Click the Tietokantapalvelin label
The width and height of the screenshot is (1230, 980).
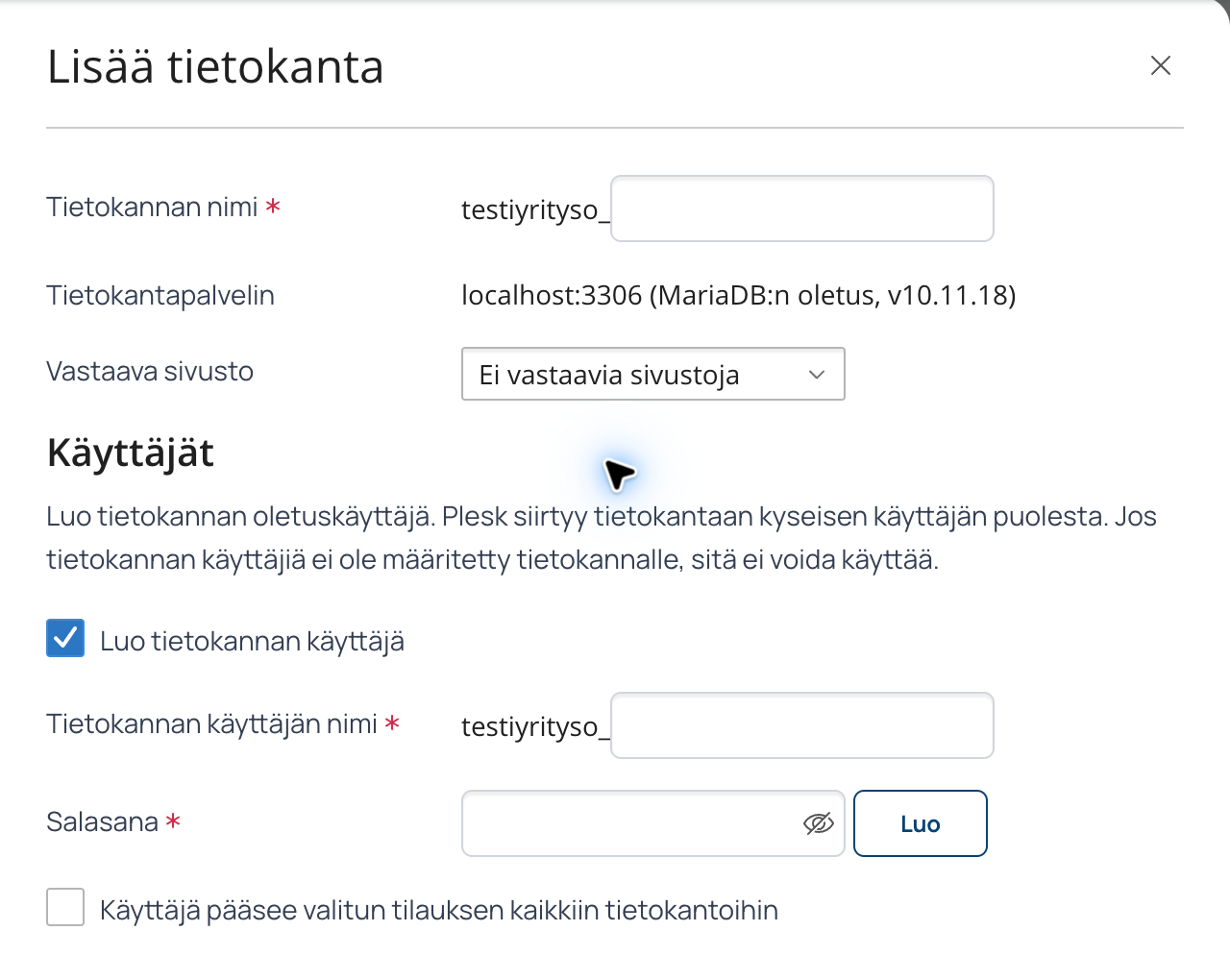pos(160,295)
